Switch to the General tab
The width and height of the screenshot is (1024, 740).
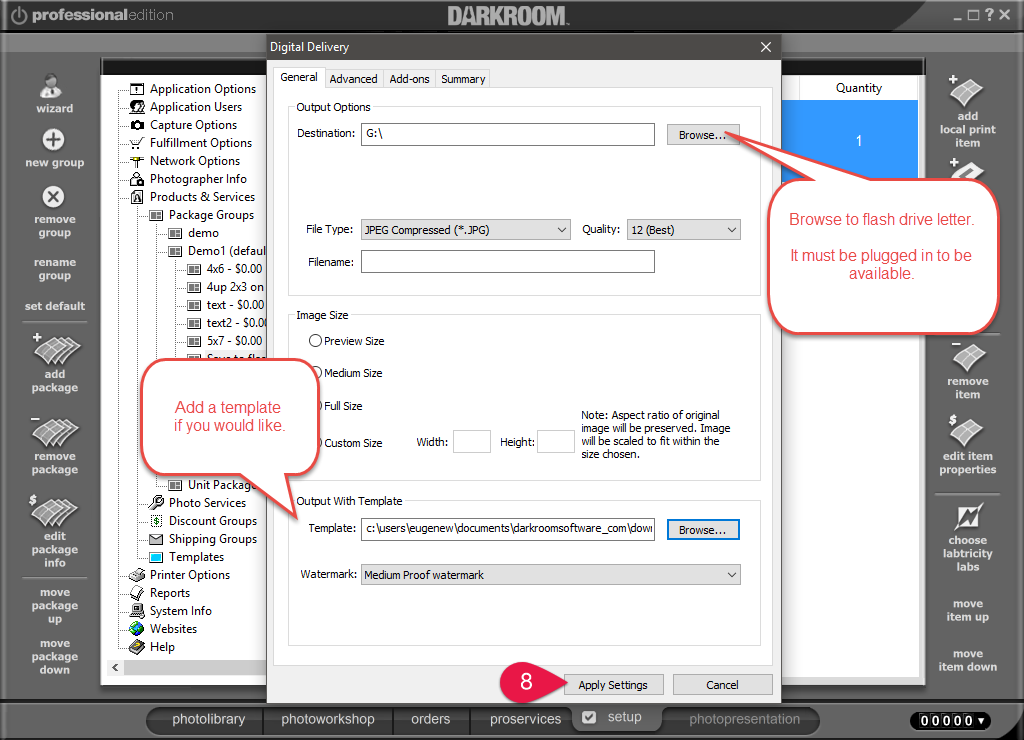tap(298, 78)
